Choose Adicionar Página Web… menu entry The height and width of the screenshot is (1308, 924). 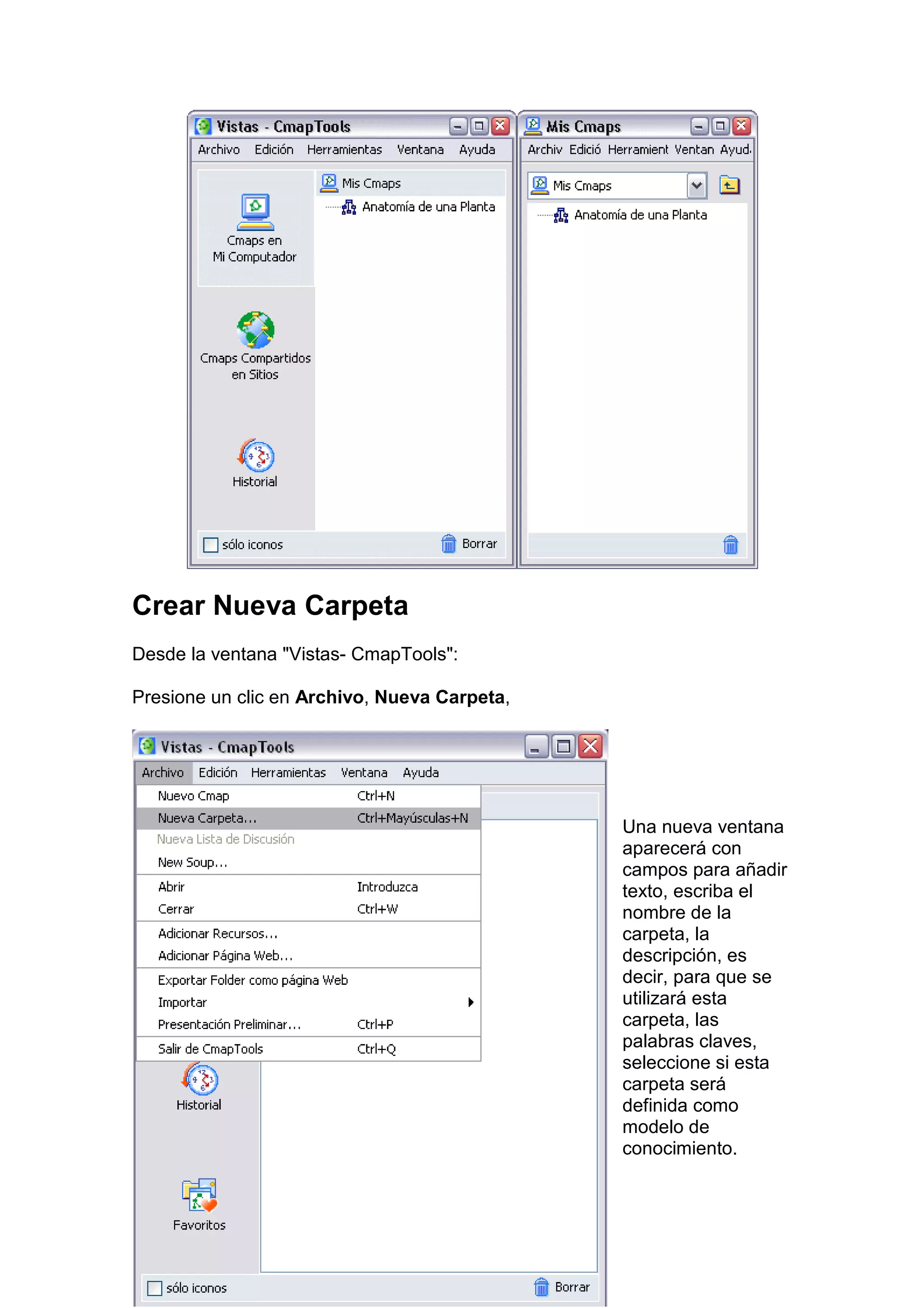(309, 956)
